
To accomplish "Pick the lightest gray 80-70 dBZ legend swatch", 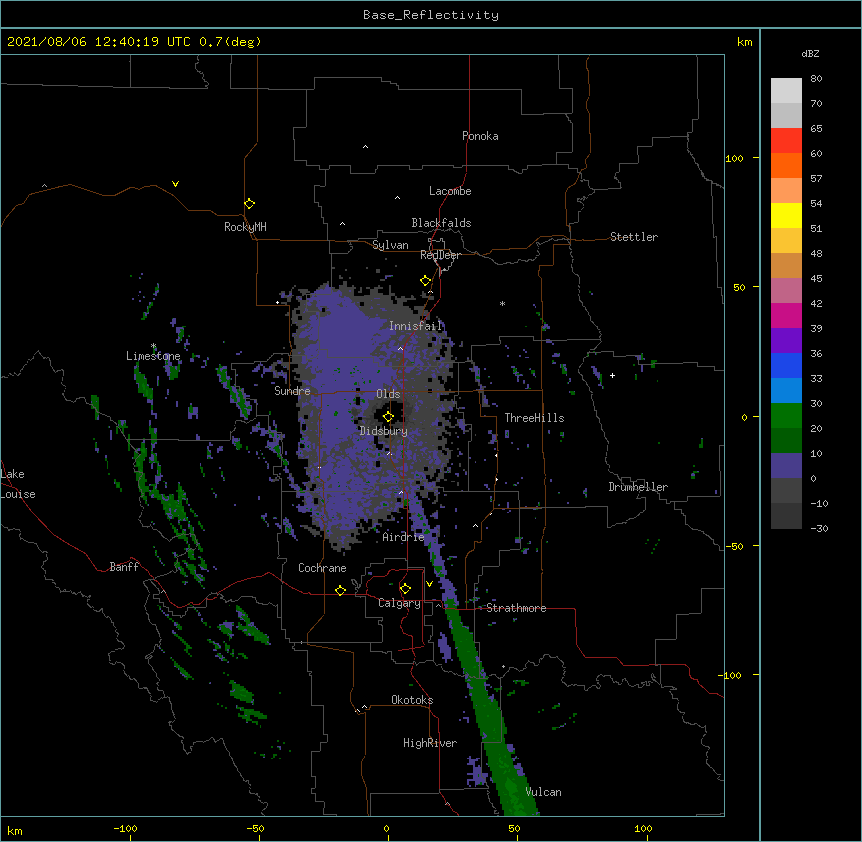I will (786, 91).
